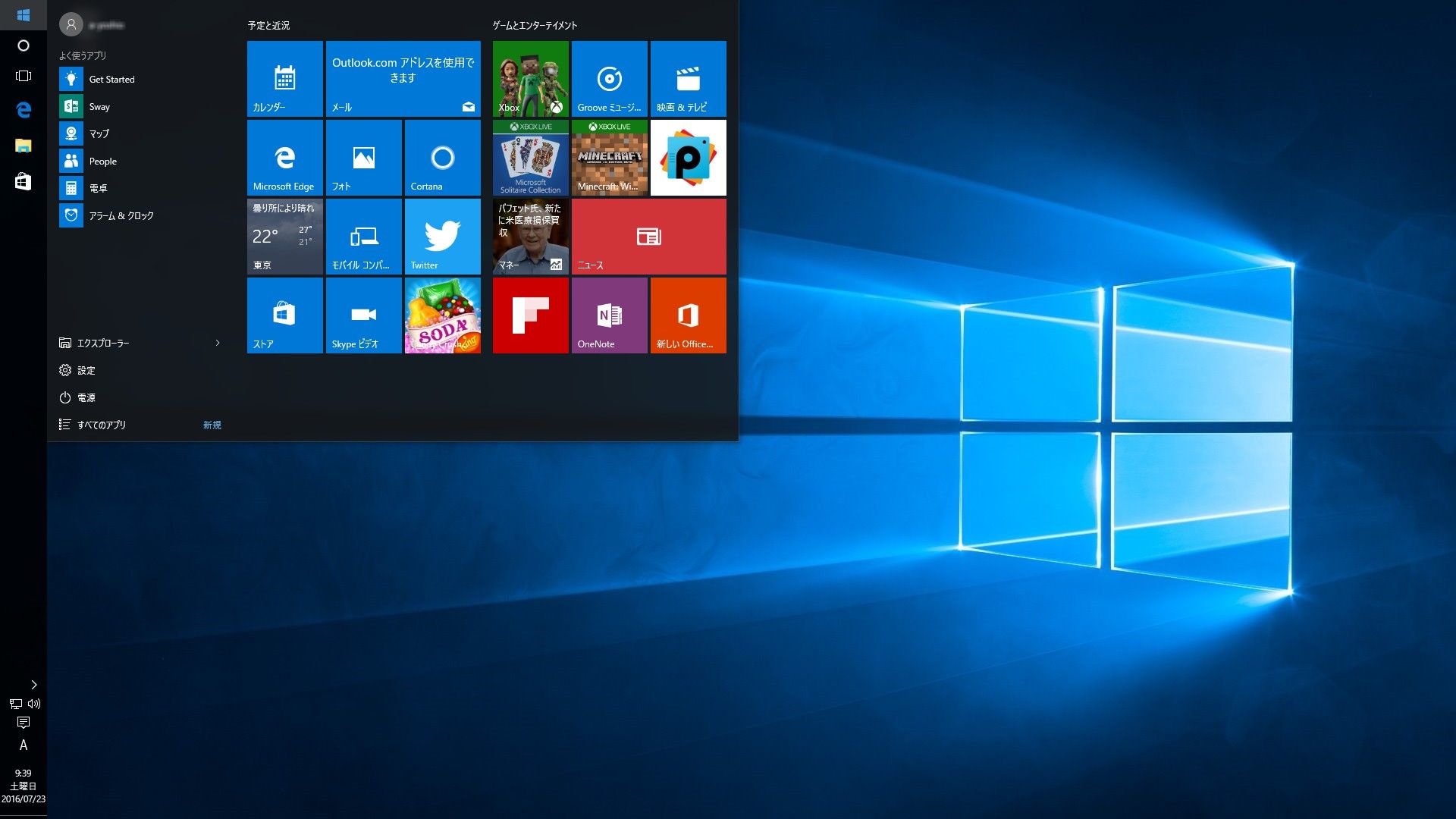Switch IME input mode A indicator
The width and height of the screenshot is (1456, 819).
click(x=24, y=745)
